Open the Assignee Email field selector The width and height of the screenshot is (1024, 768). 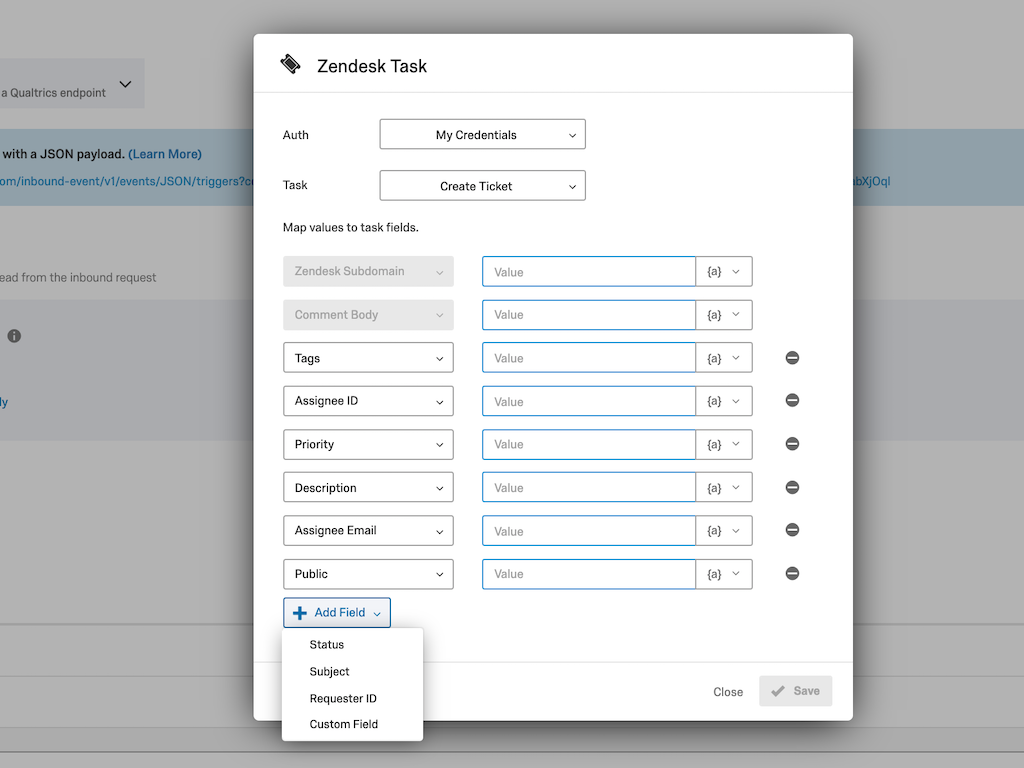[368, 531]
